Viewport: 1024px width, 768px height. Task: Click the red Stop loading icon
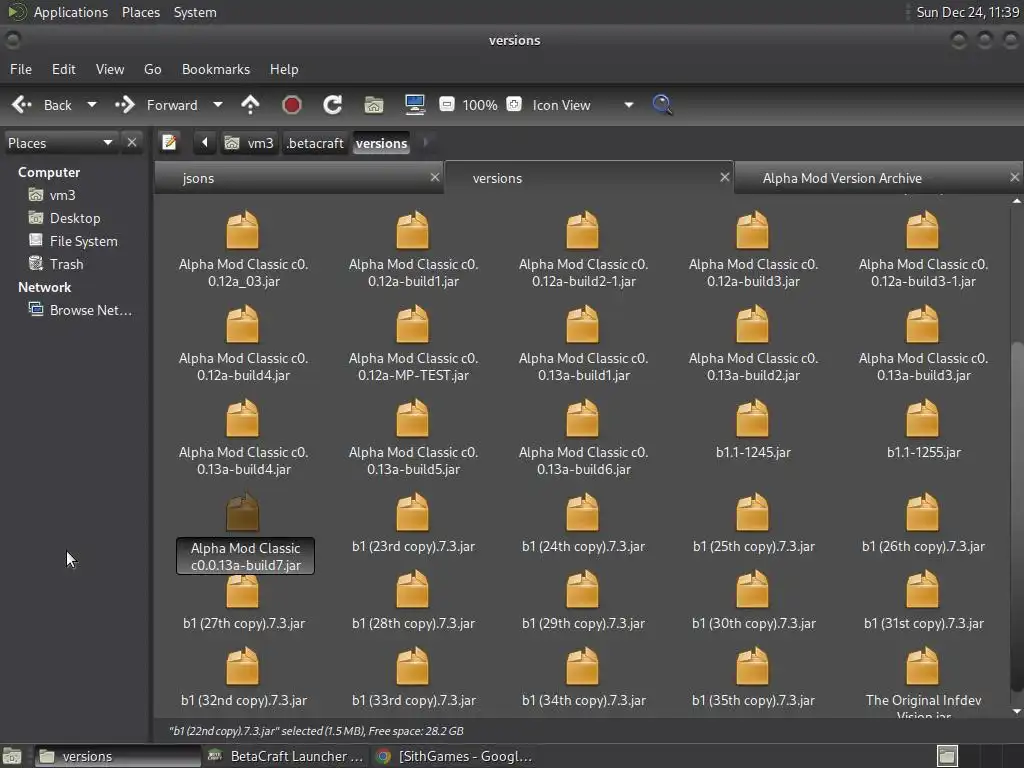click(x=292, y=105)
